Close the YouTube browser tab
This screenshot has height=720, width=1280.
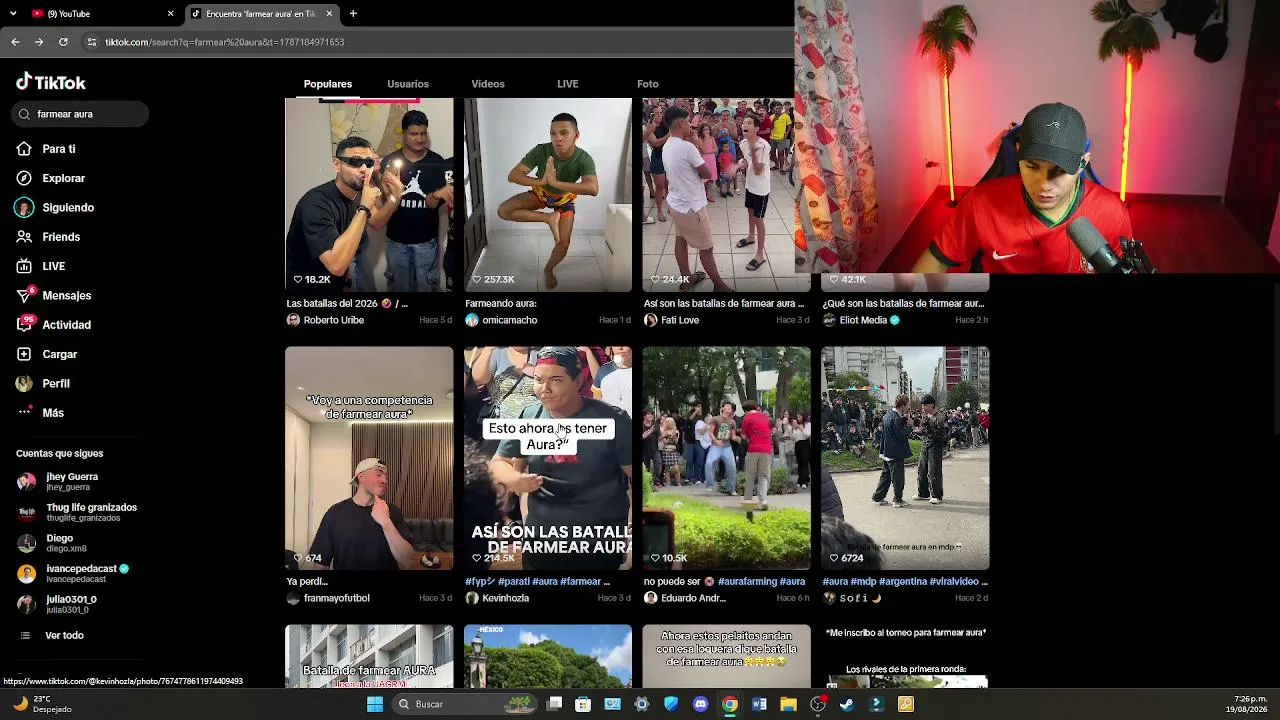pyautogui.click(x=170, y=14)
